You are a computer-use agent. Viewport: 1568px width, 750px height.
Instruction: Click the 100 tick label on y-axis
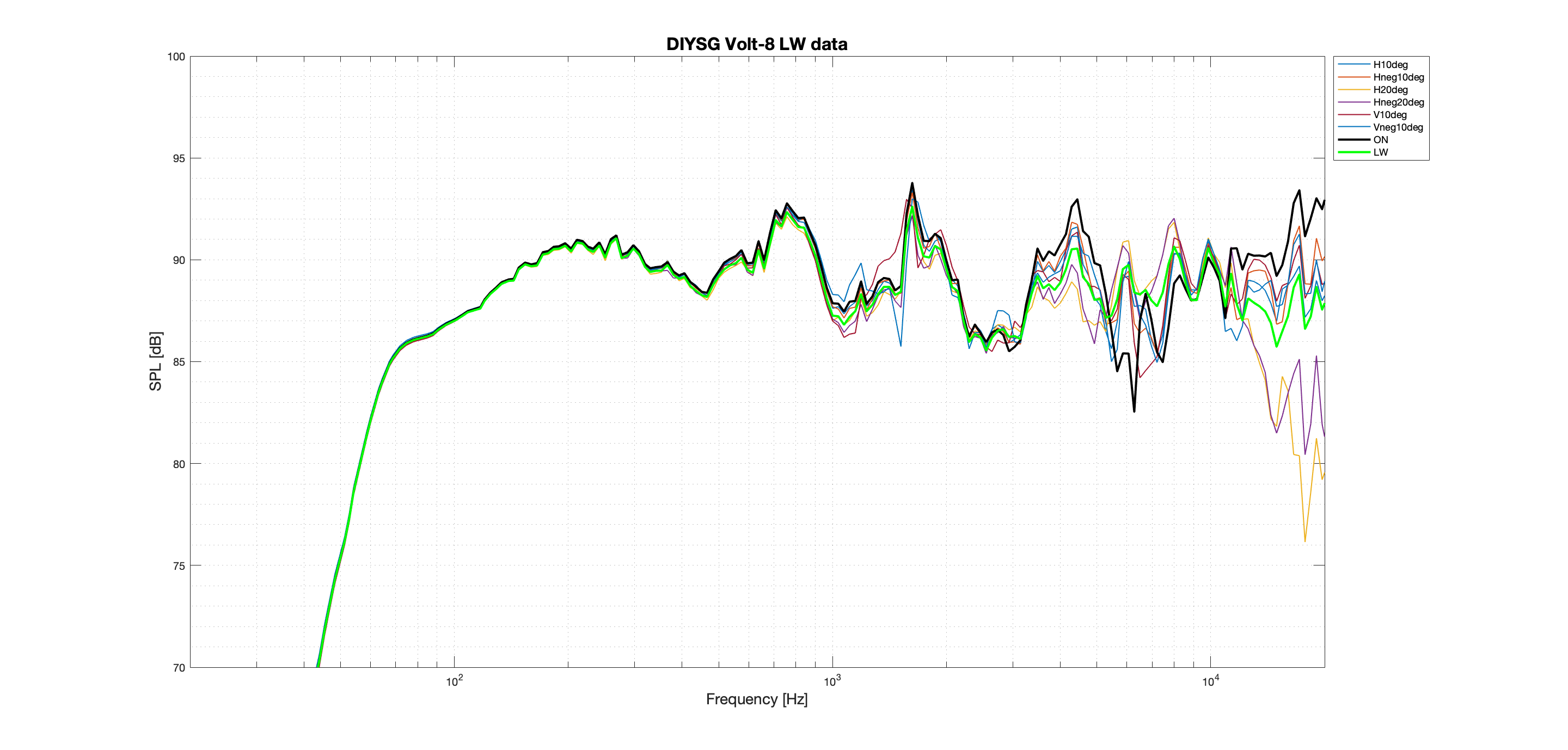pos(176,57)
